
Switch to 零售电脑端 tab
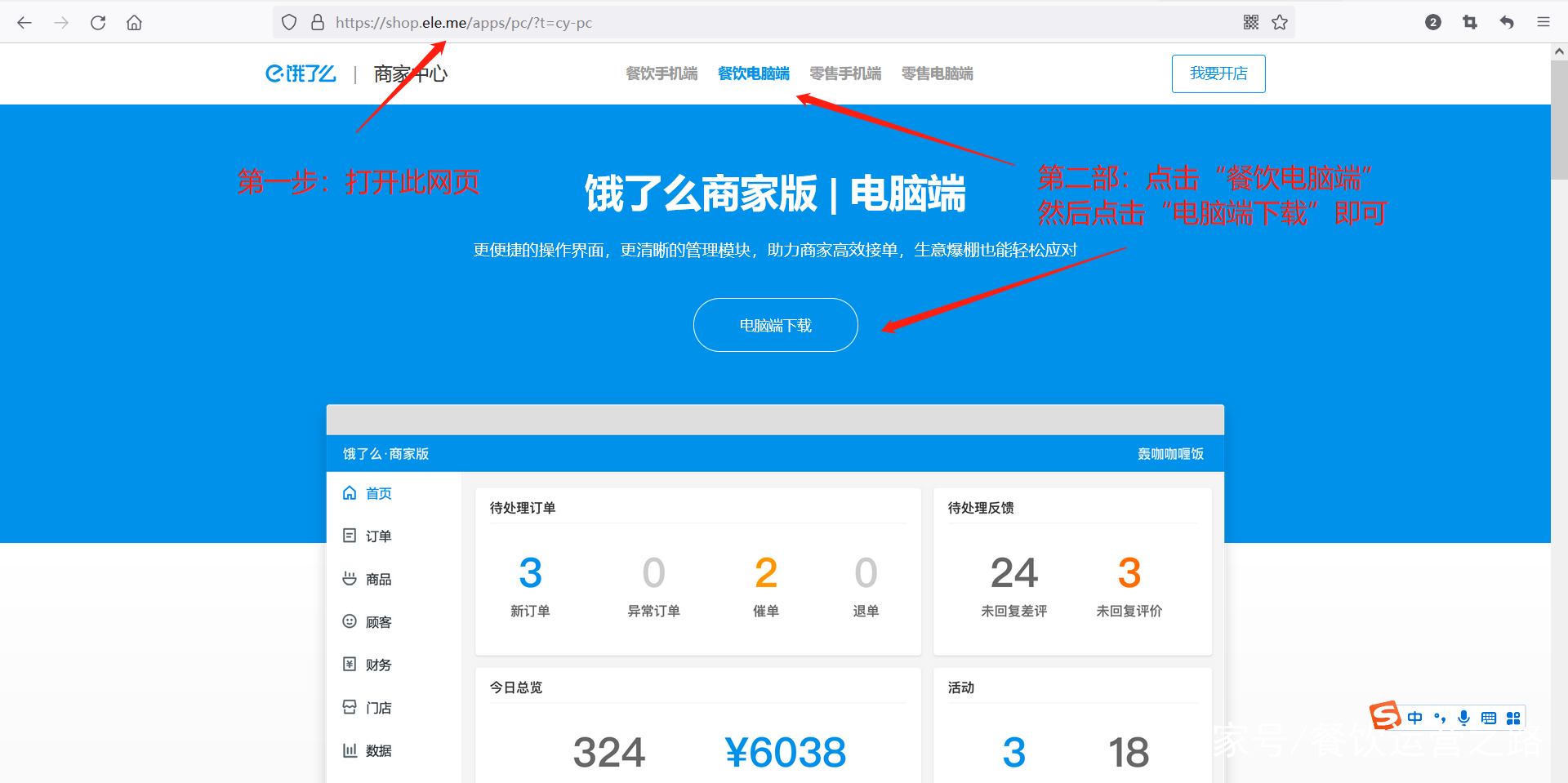tap(938, 73)
